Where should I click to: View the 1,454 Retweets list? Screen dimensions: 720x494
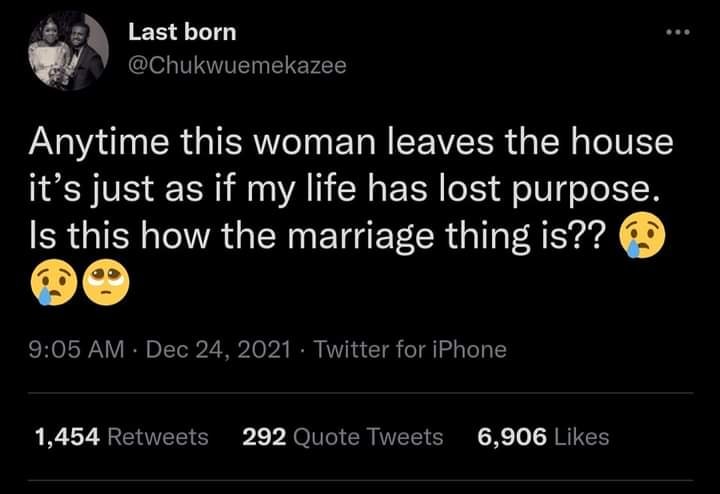pyautogui.click(x=121, y=436)
